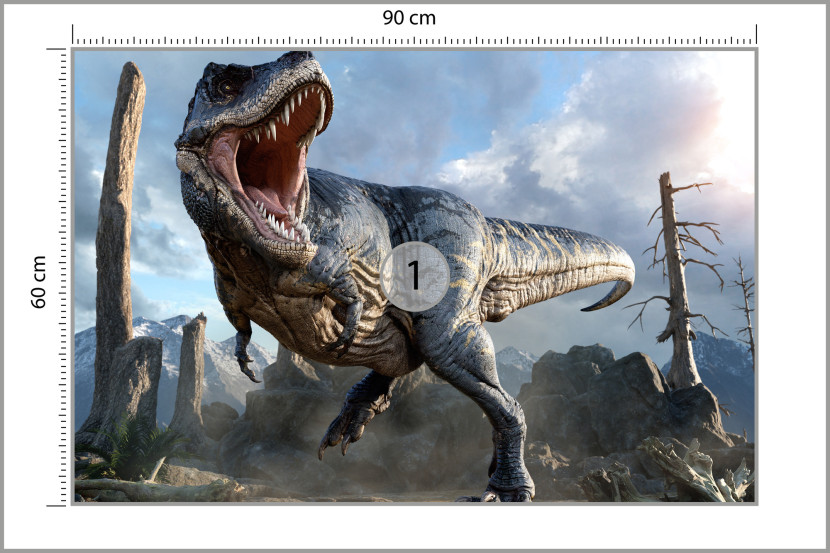The width and height of the screenshot is (830, 553).
Task: Click the "60 cm" height label
Action: pos(39,282)
